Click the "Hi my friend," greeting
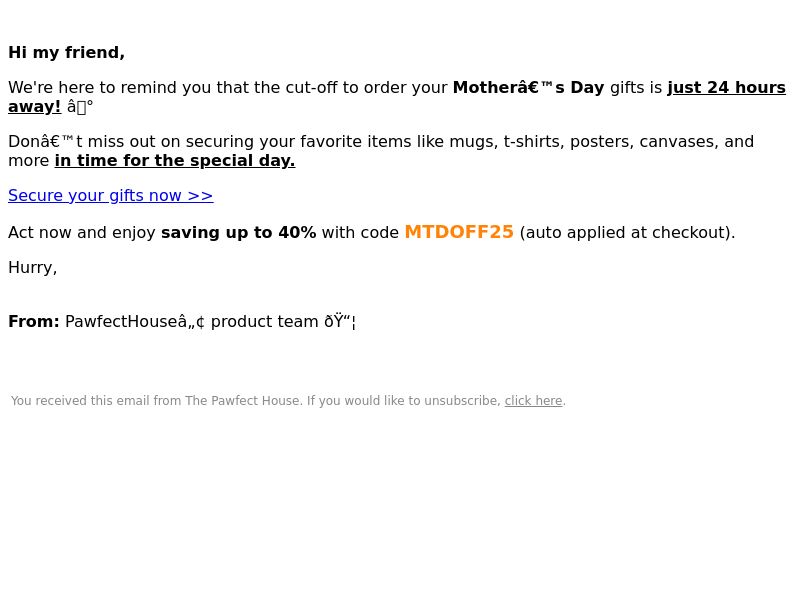800x600 pixels. coord(66,53)
